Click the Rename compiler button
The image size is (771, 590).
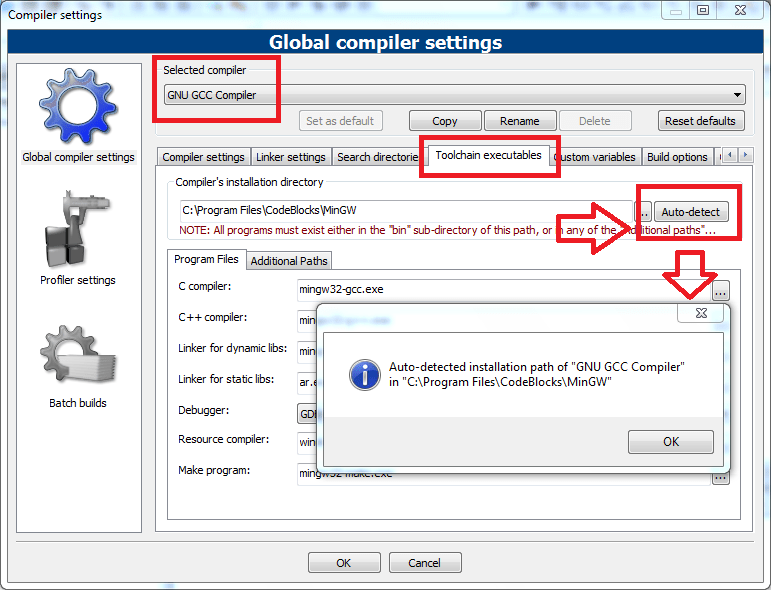(x=520, y=121)
